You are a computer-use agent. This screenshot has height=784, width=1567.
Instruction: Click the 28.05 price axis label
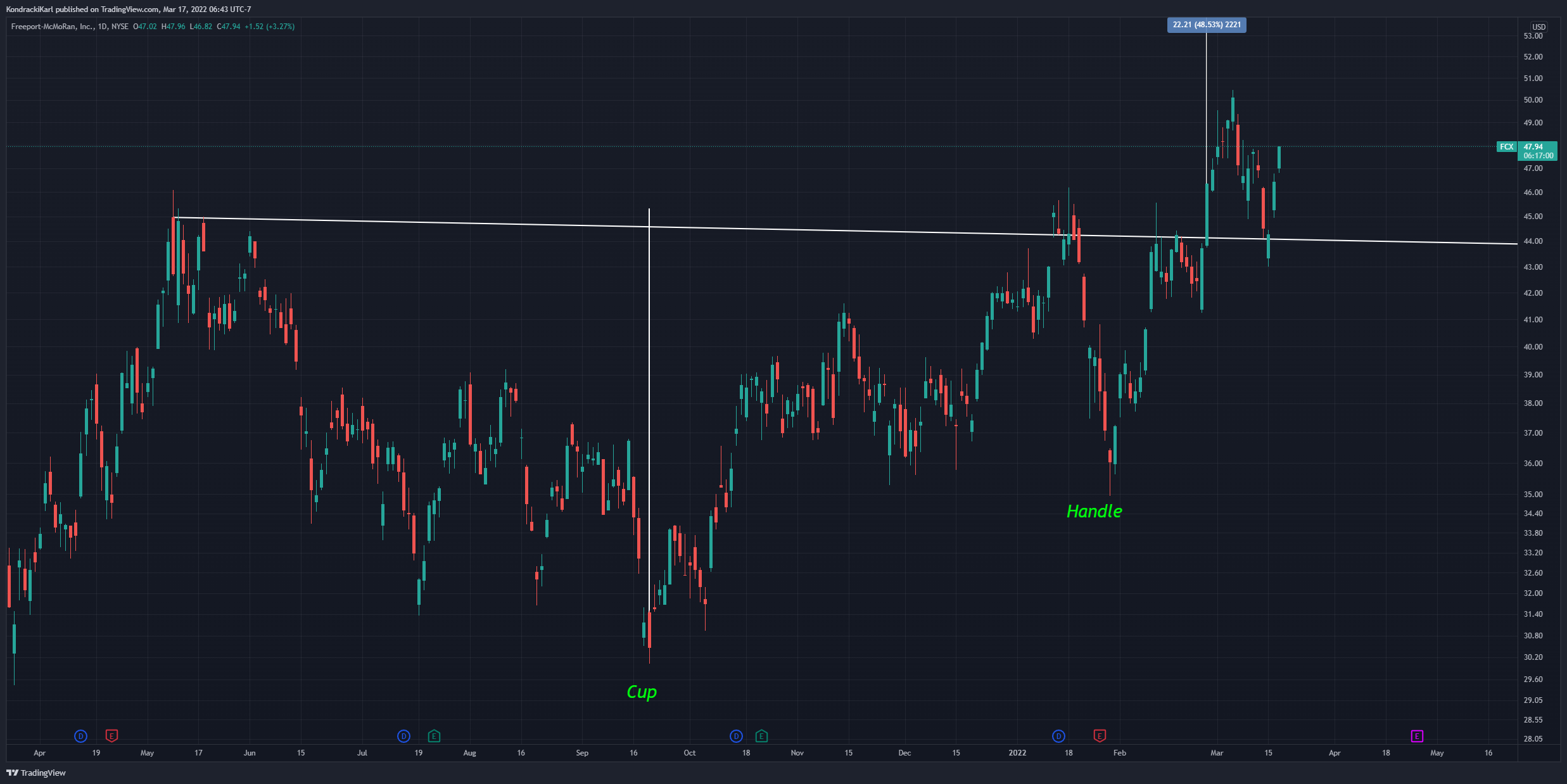pos(1533,739)
